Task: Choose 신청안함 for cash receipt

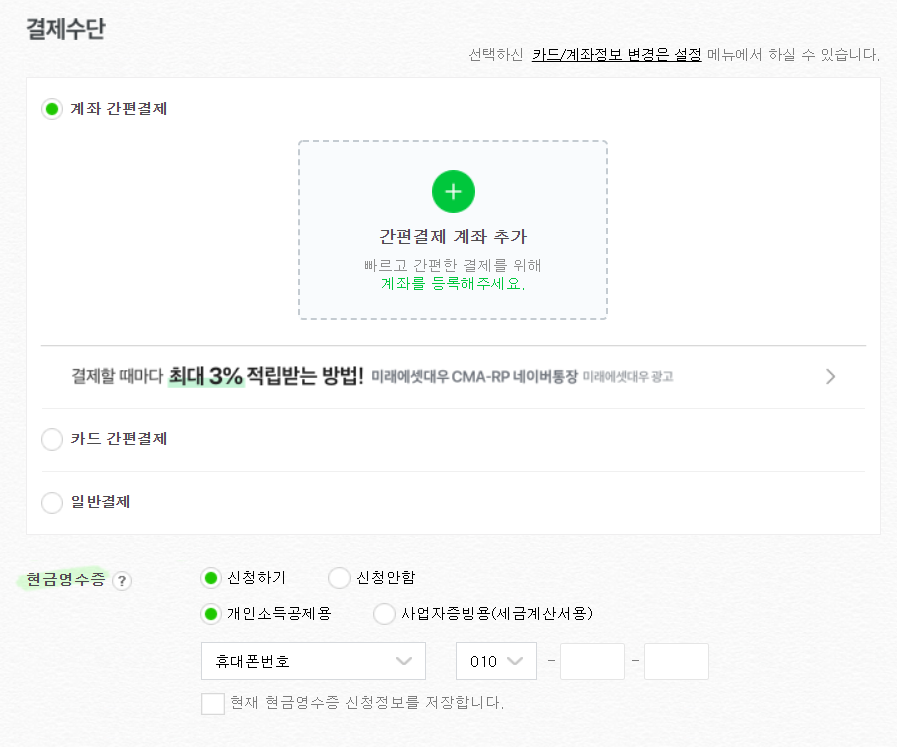Action: point(339,578)
